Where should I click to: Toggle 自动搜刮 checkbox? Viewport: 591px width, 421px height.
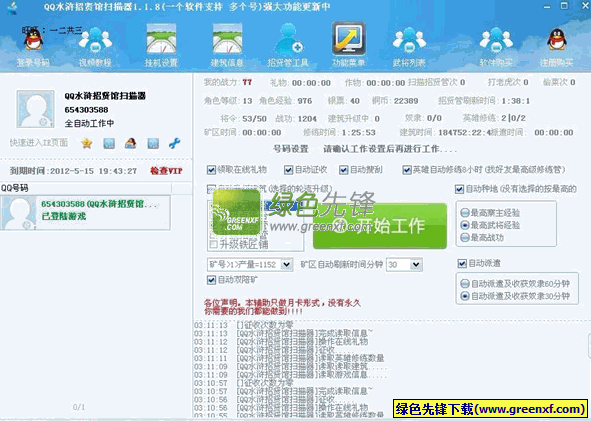pos(343,170)
